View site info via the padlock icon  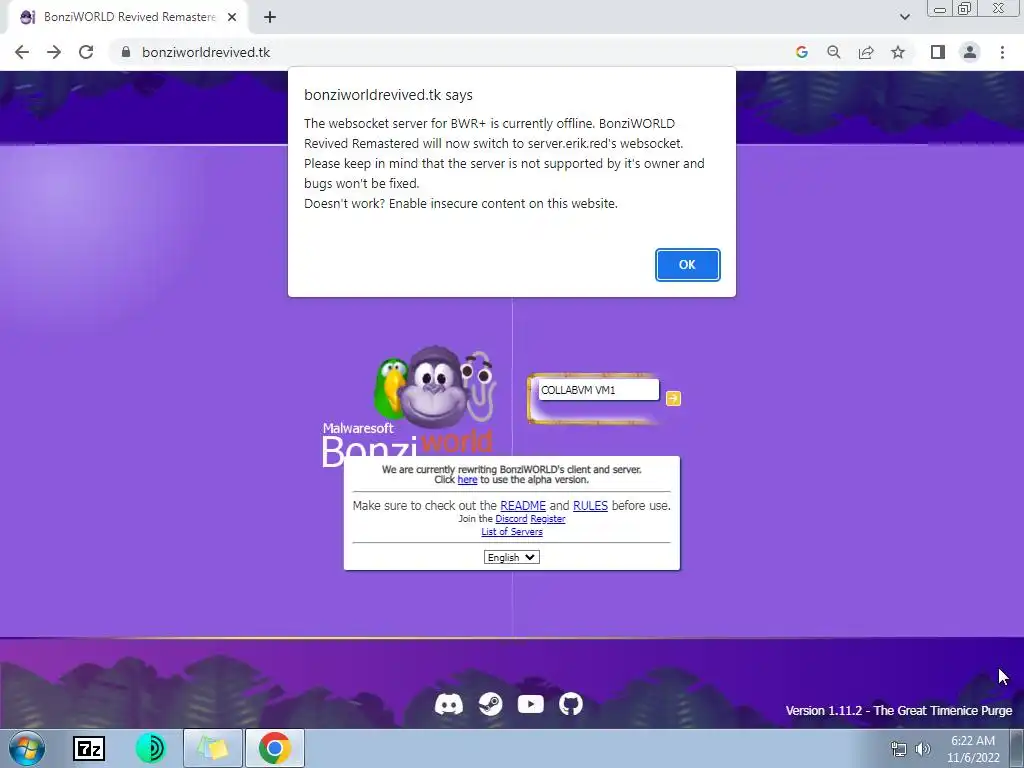[126, 52]
